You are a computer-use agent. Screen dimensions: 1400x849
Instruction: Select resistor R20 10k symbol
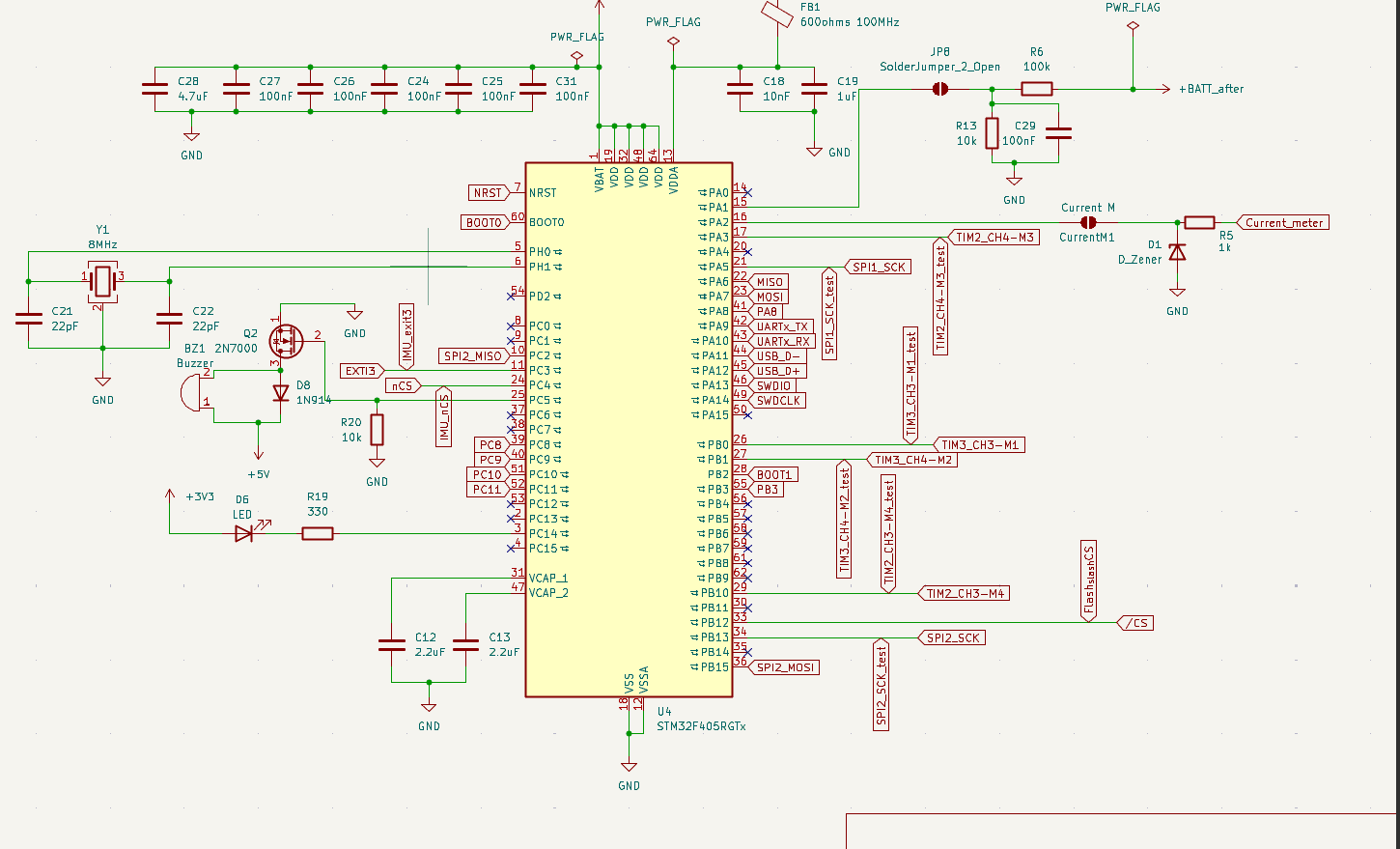pyautogui.click(x=377, y=430)
